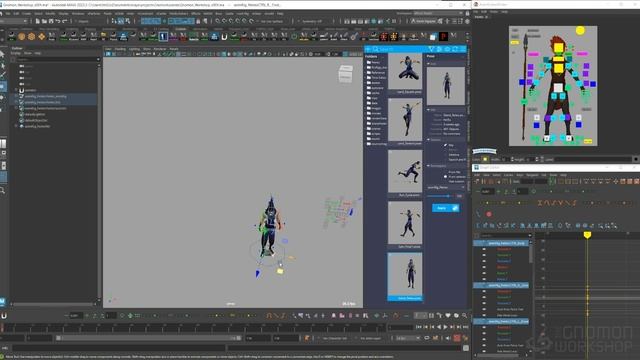
Task: Open the Windows menu in Maya
Action: point(78,13)
